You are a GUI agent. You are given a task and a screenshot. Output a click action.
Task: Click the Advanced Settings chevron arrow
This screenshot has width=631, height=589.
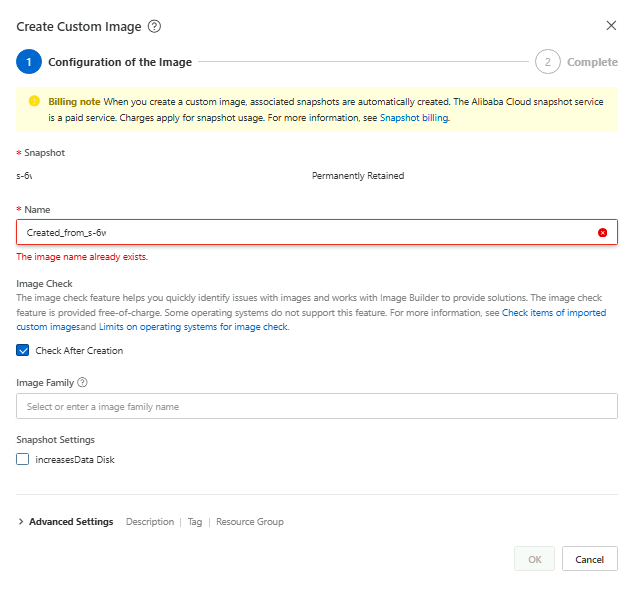21,522
